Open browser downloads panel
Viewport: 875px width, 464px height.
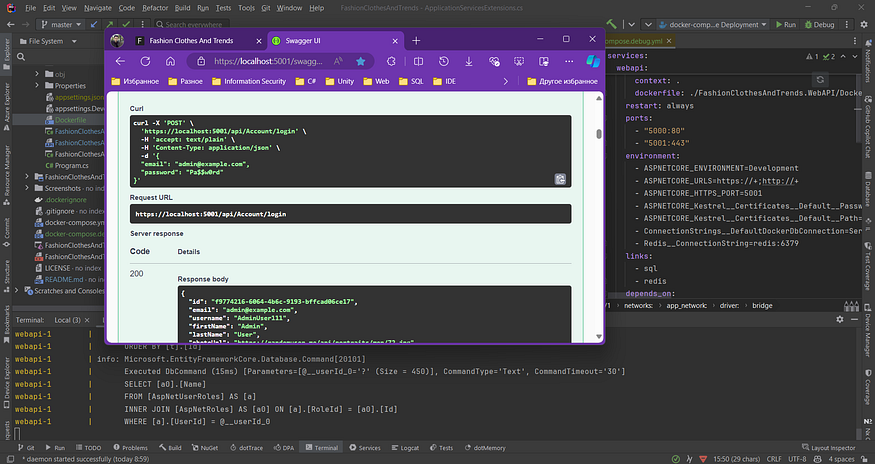(469, 61)
